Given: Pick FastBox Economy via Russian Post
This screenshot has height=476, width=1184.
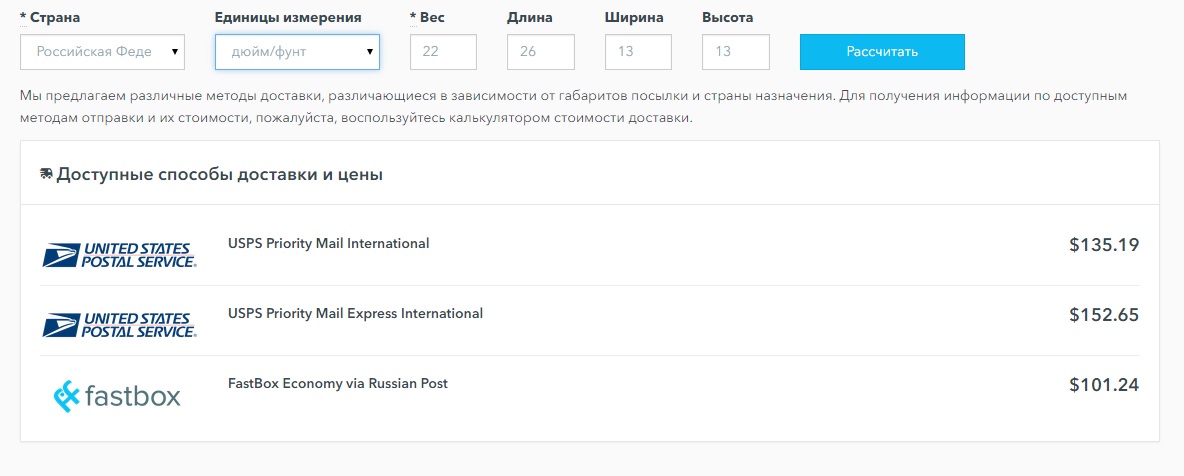Looking at the screenshot, I should [337, 383].
